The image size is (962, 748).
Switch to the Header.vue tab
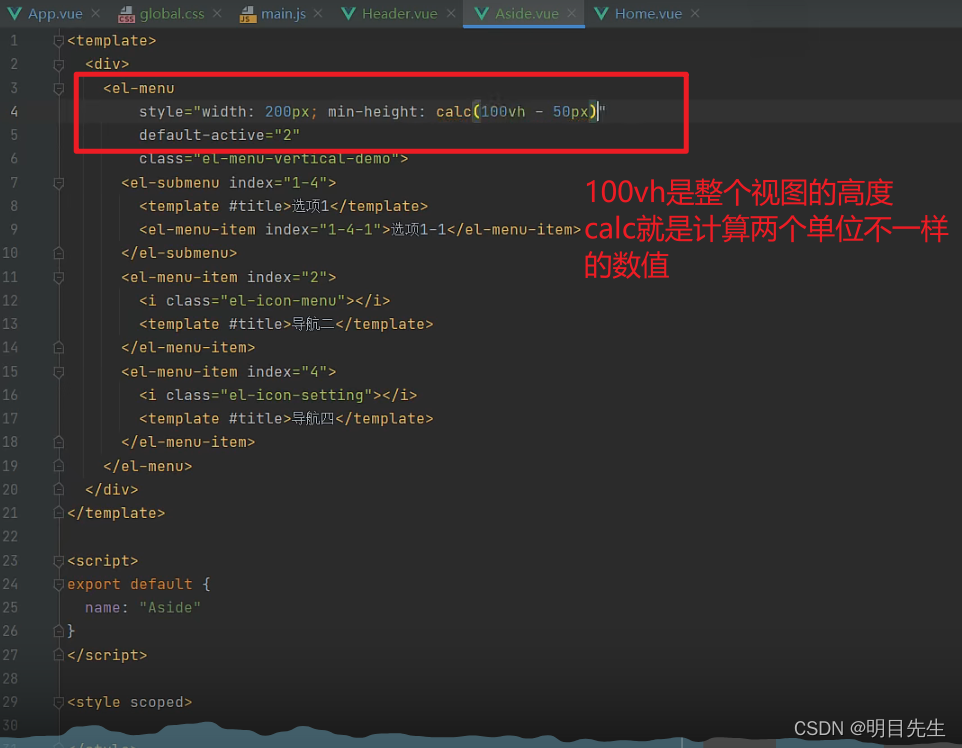(399, 13)
